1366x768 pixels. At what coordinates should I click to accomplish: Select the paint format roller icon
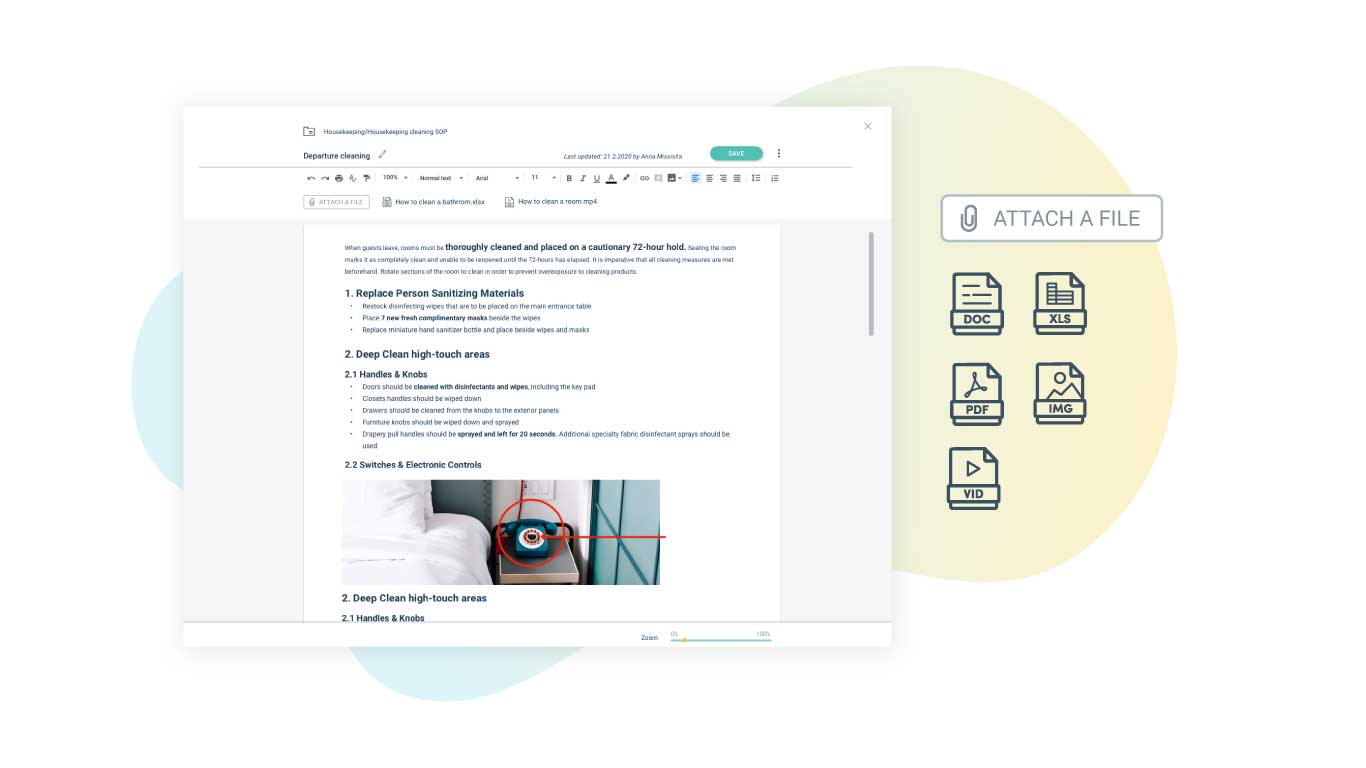point(367,178)
